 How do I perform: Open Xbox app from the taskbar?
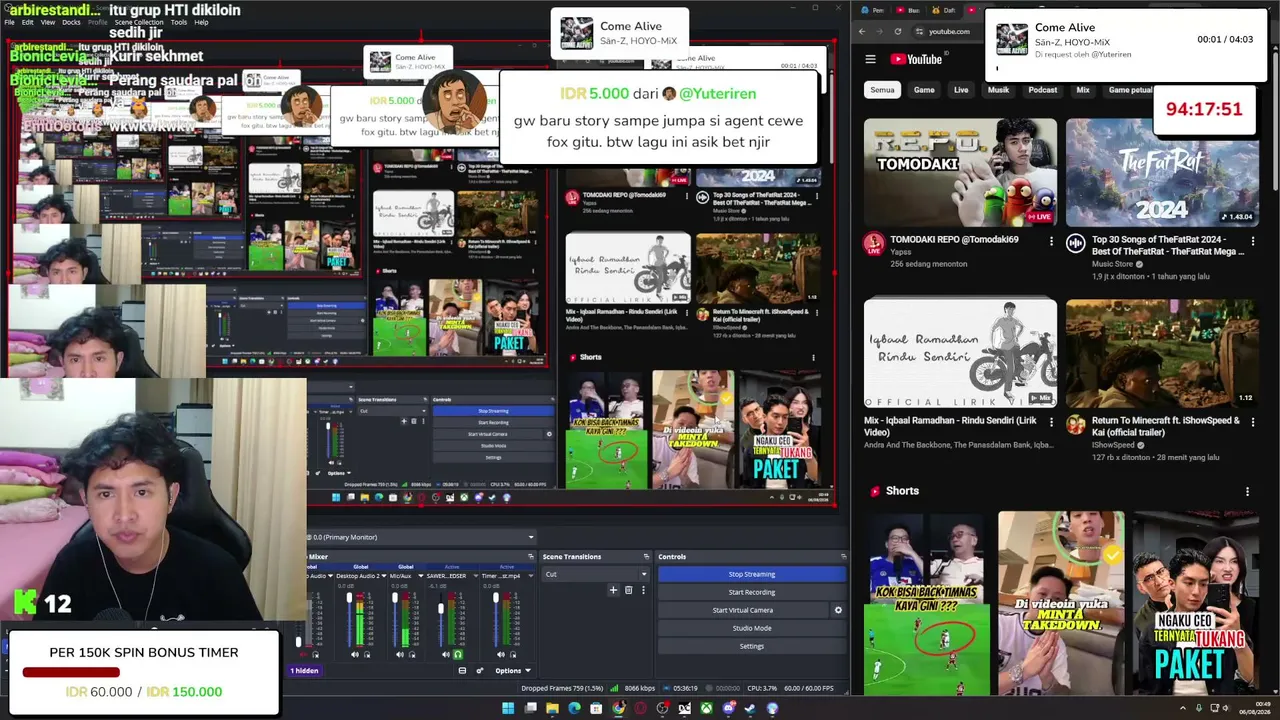click(706, 708)
